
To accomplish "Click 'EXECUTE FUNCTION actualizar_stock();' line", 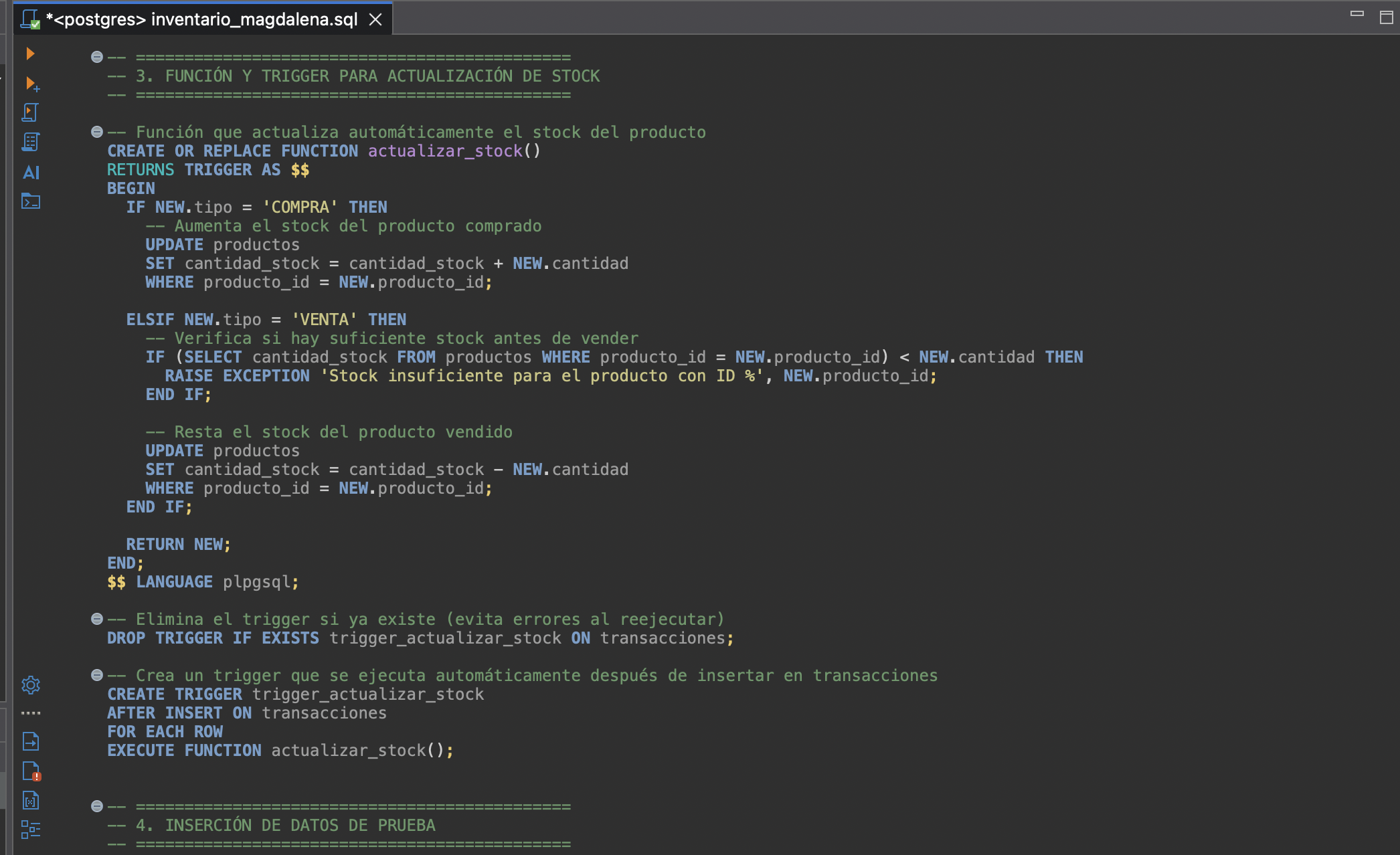I will (280, 751).
